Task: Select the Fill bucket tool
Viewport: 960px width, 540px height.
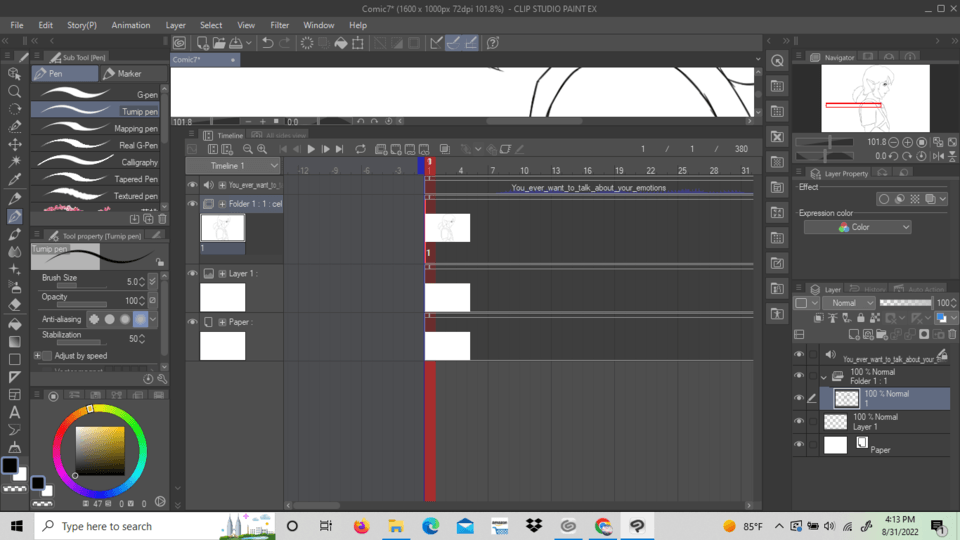Action: (14, 323)
